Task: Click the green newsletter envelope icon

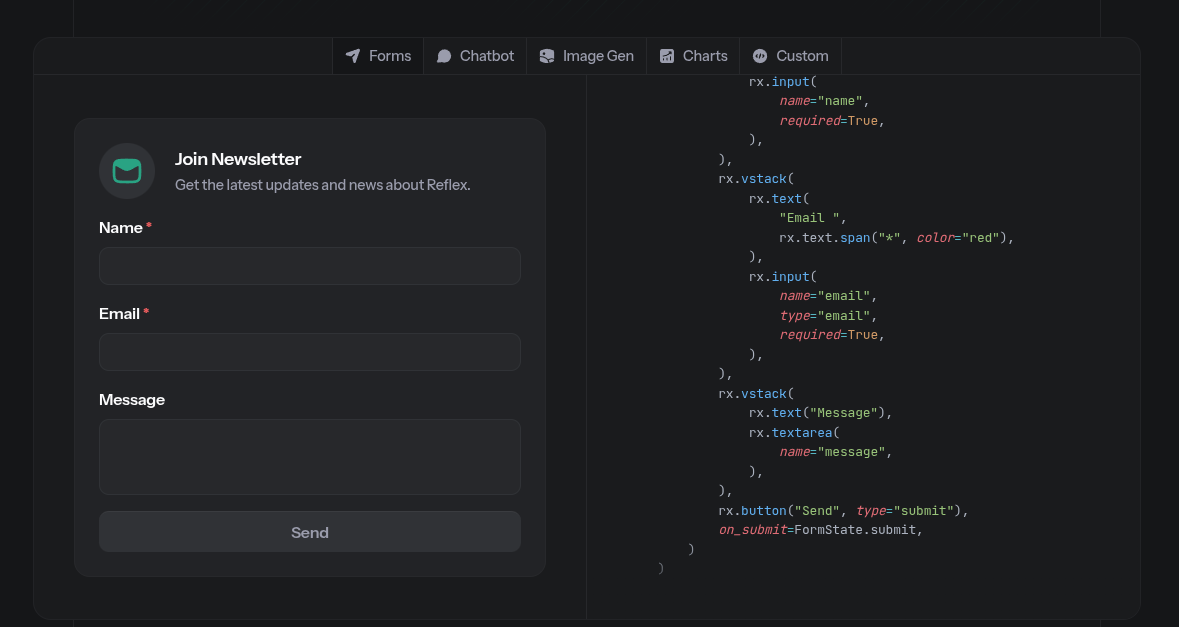Action: tap(127, 171)
